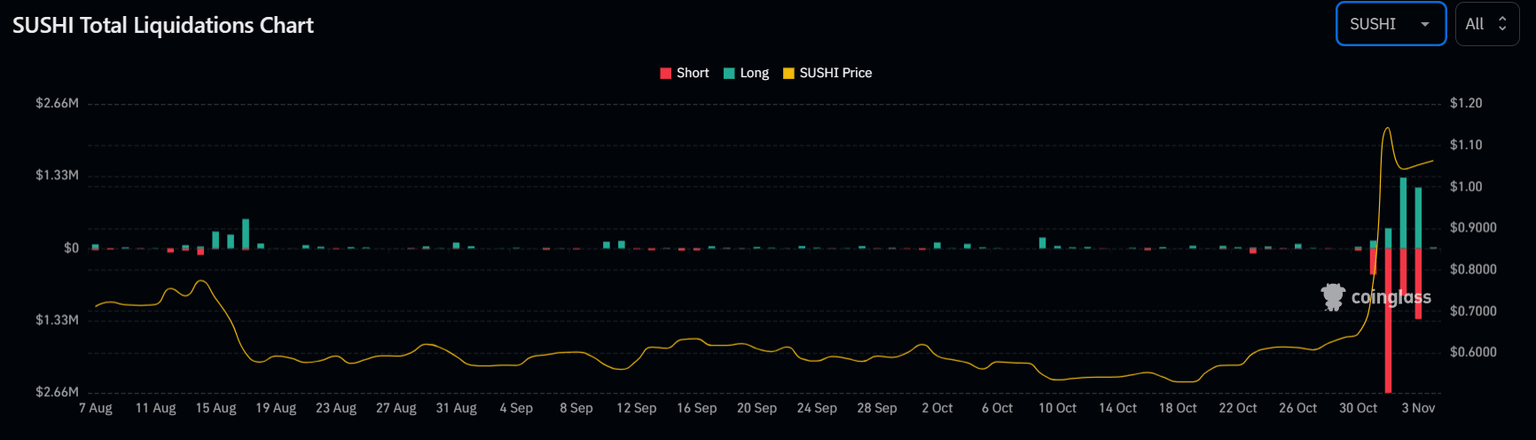Hide the SUSHI Price line via legend
1536x440 pixels.
pos(835,73)
